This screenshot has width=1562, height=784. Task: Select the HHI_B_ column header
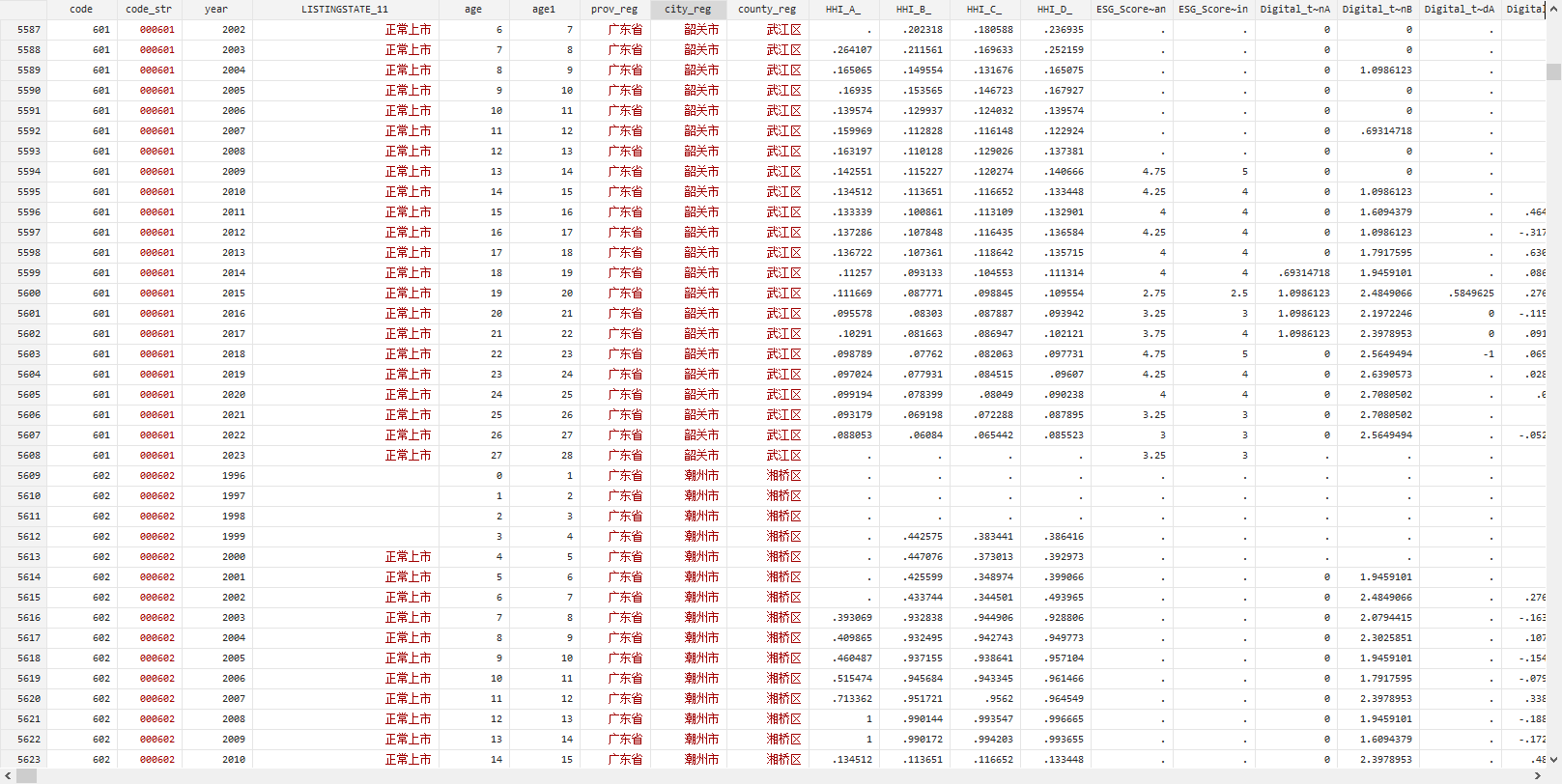(x=914, y=9)
